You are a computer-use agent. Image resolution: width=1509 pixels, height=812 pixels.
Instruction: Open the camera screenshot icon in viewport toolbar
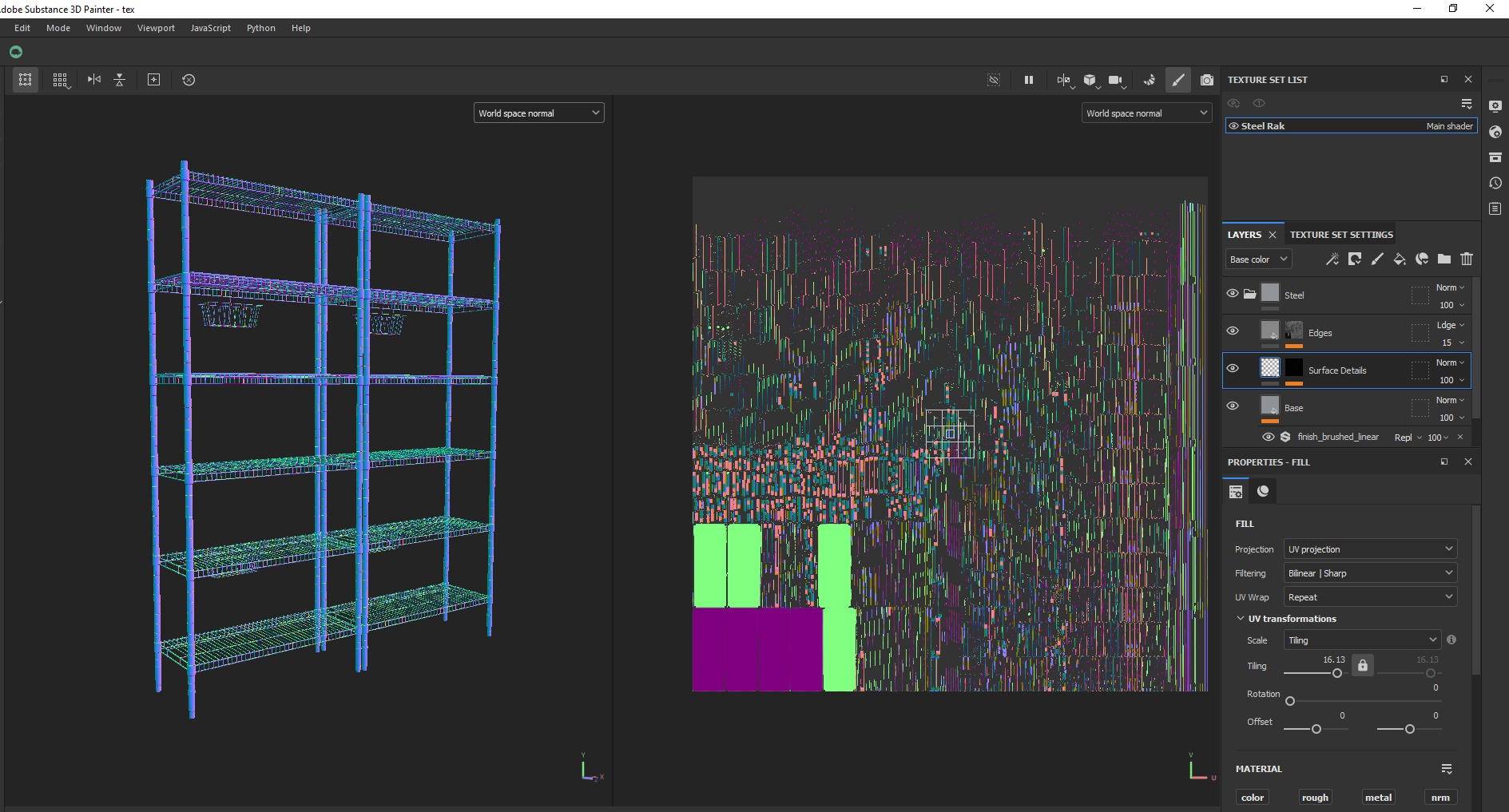1207,80
